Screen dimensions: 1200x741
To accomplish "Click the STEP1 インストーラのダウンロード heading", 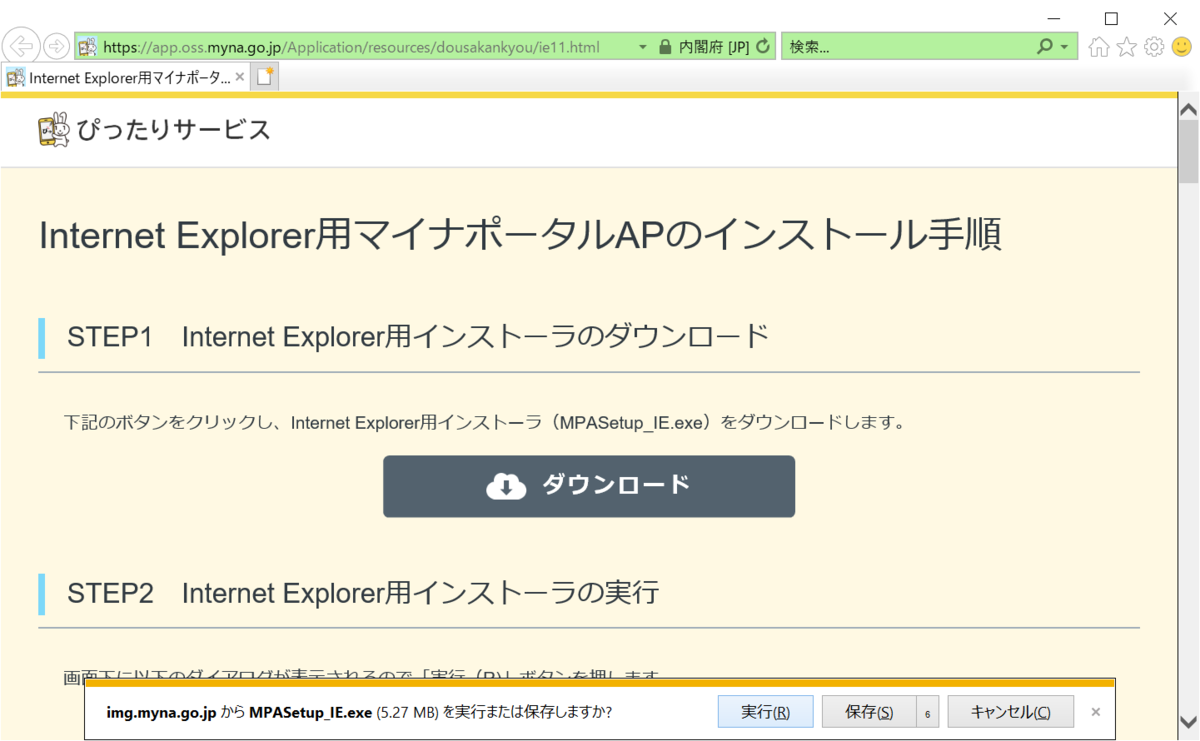I will (x=418, y=337).
